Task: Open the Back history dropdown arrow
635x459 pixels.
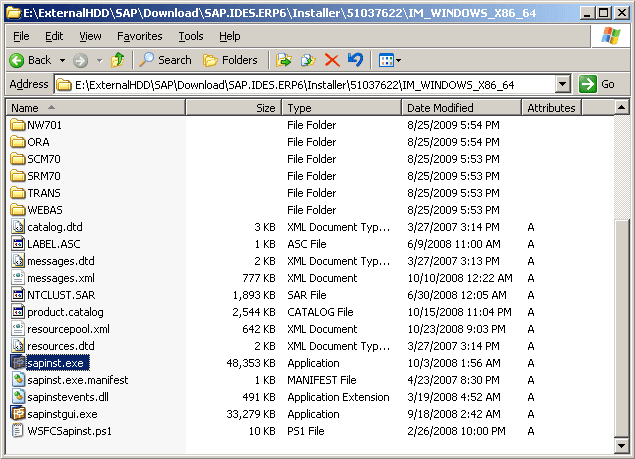Action: [x=62, y=61]
